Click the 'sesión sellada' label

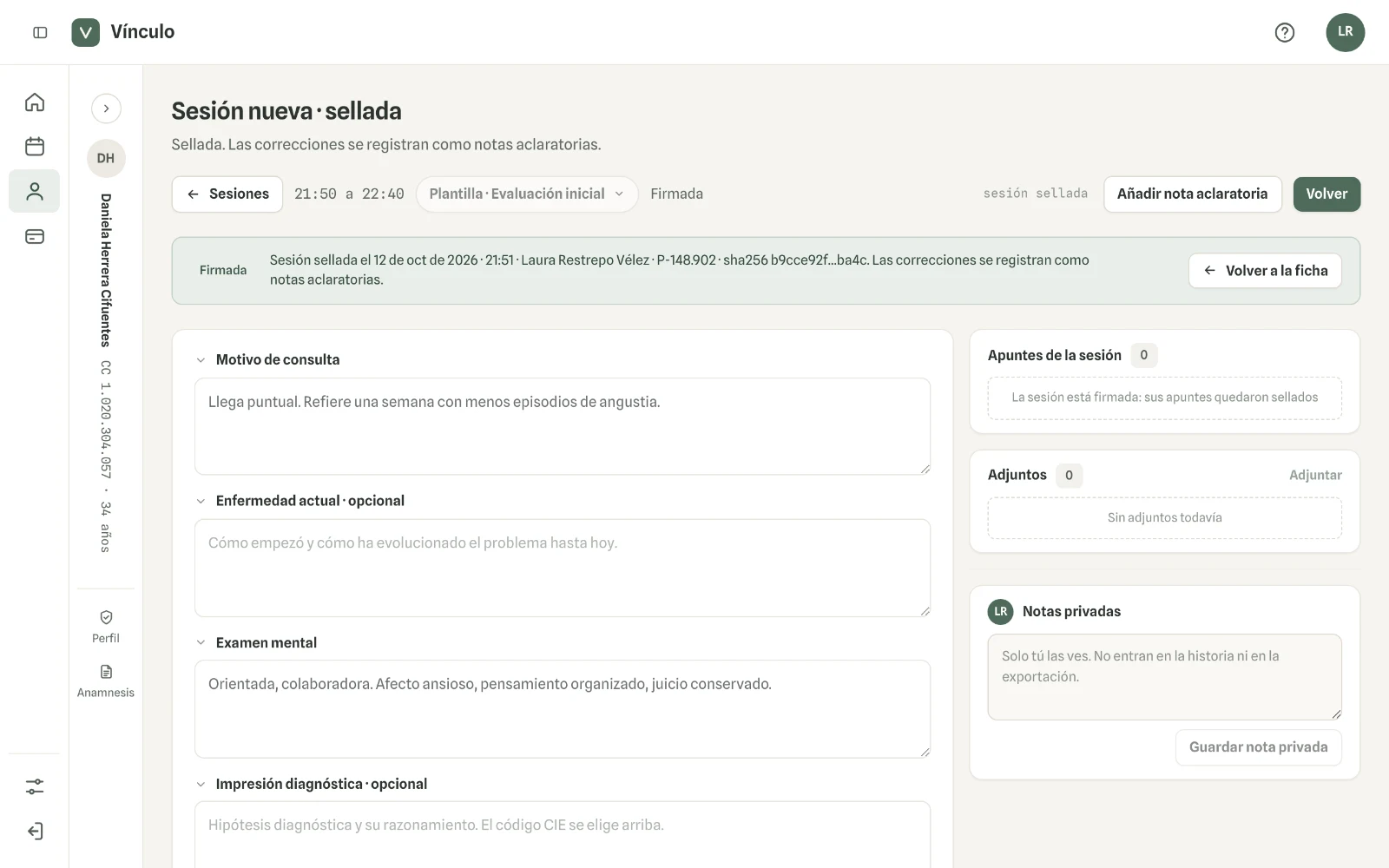1035,194
